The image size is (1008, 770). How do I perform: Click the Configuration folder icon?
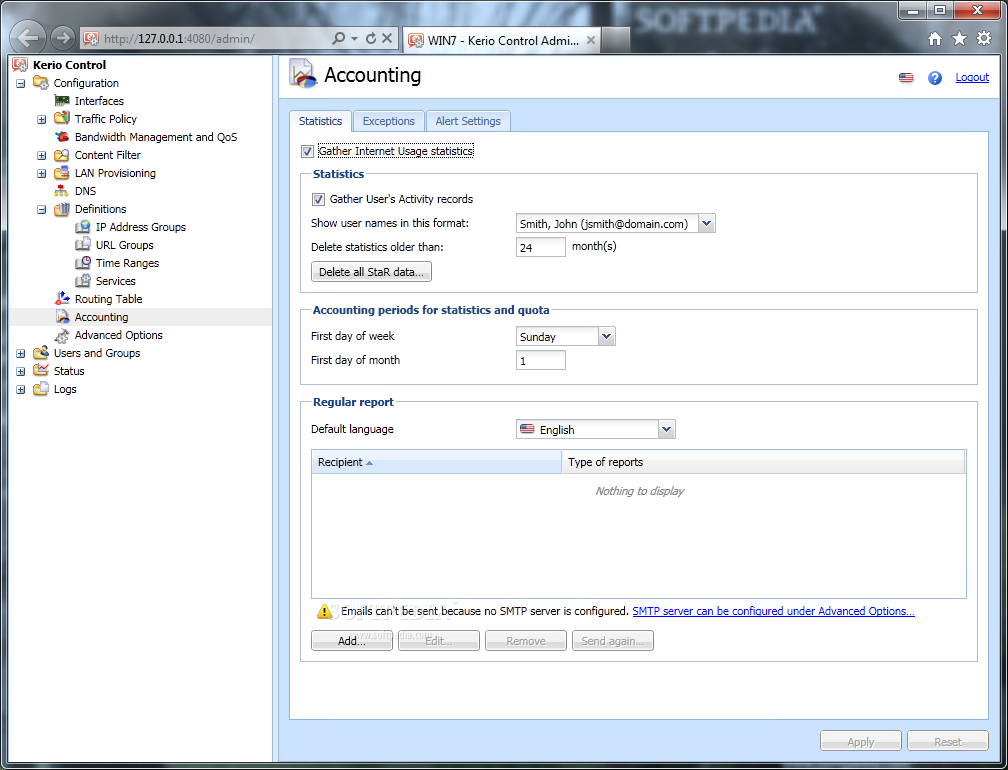point(40,83)
